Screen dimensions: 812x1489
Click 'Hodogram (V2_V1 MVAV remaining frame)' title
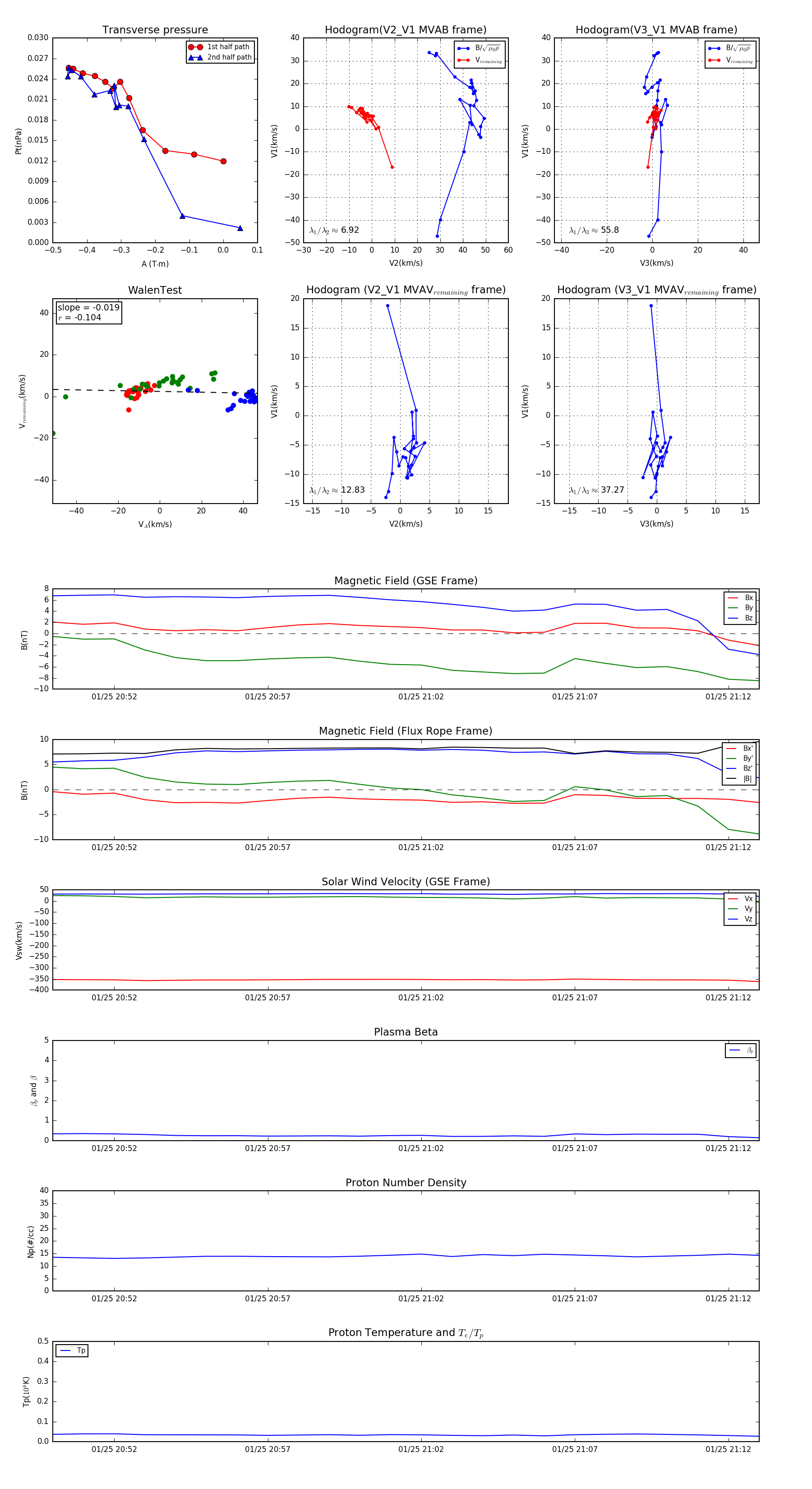coord(406,290)
